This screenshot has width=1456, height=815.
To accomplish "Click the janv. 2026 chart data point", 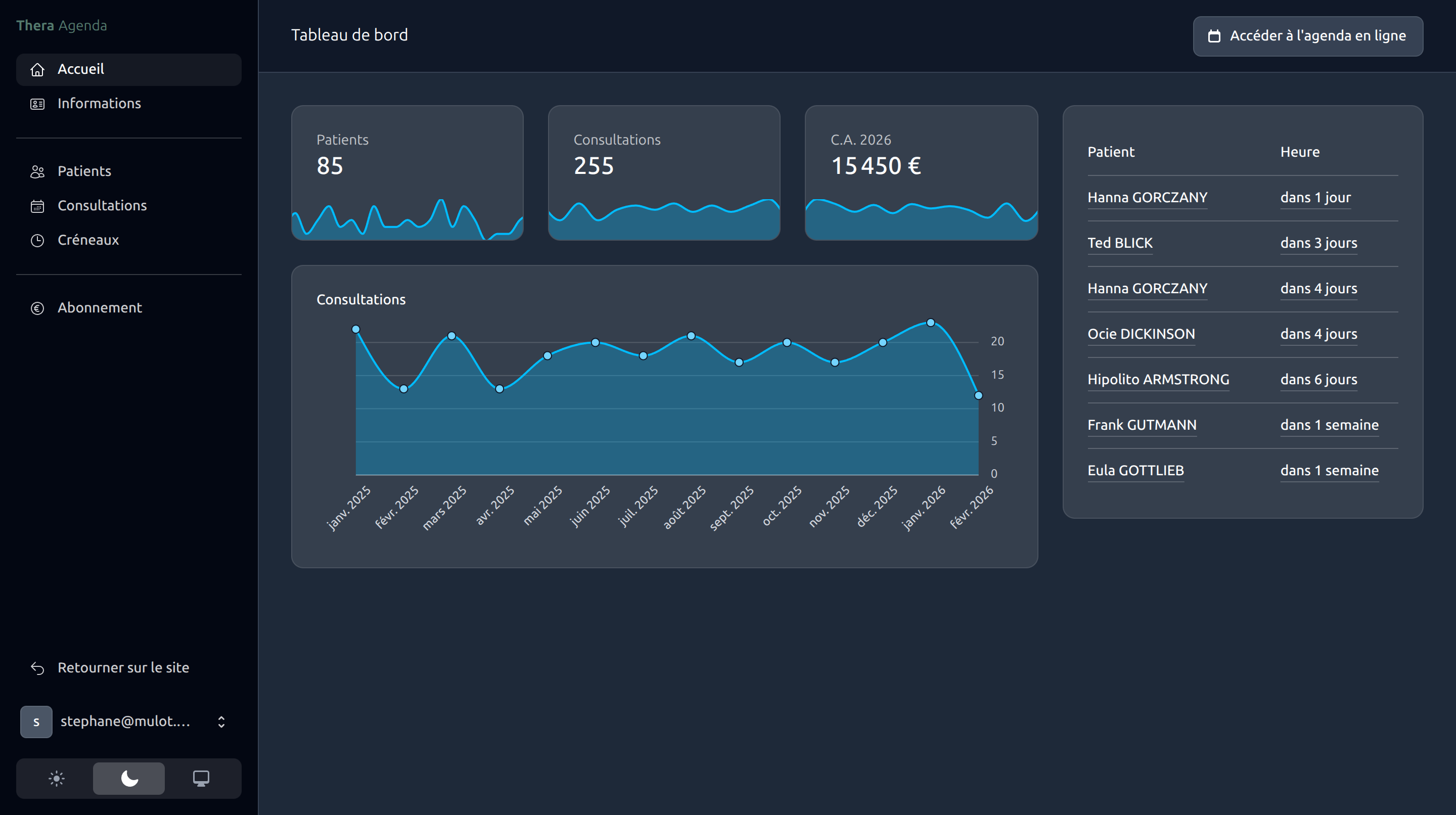I will [930, 323].
